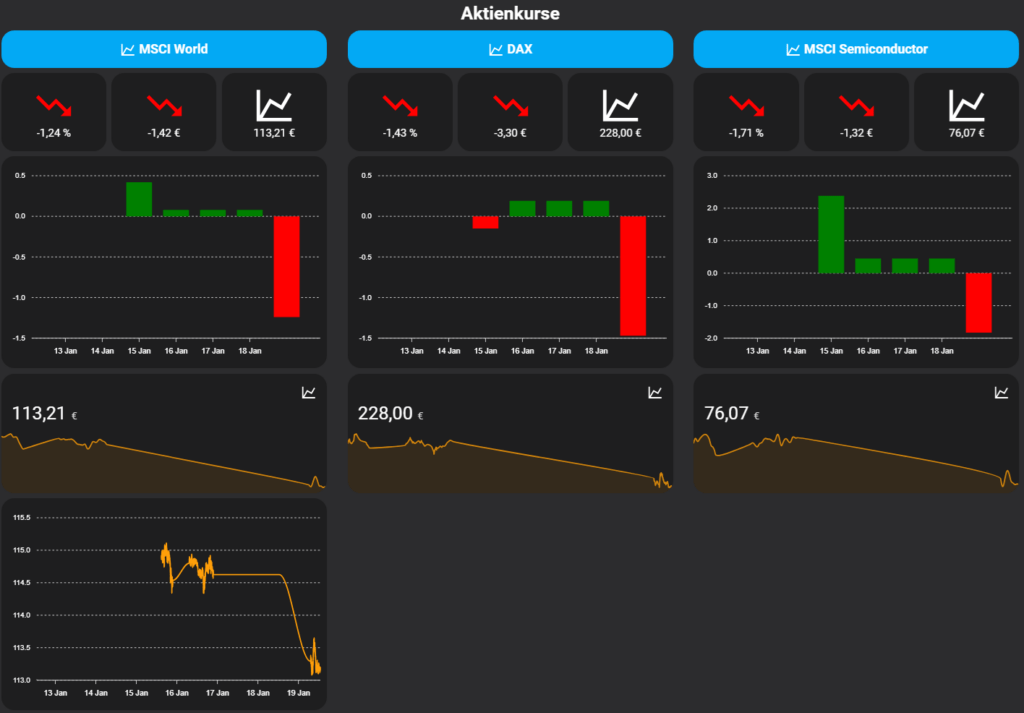Click the red arrow icon above -1,43 %
This screenshot has height=713, width=1024.
(400, 103)
